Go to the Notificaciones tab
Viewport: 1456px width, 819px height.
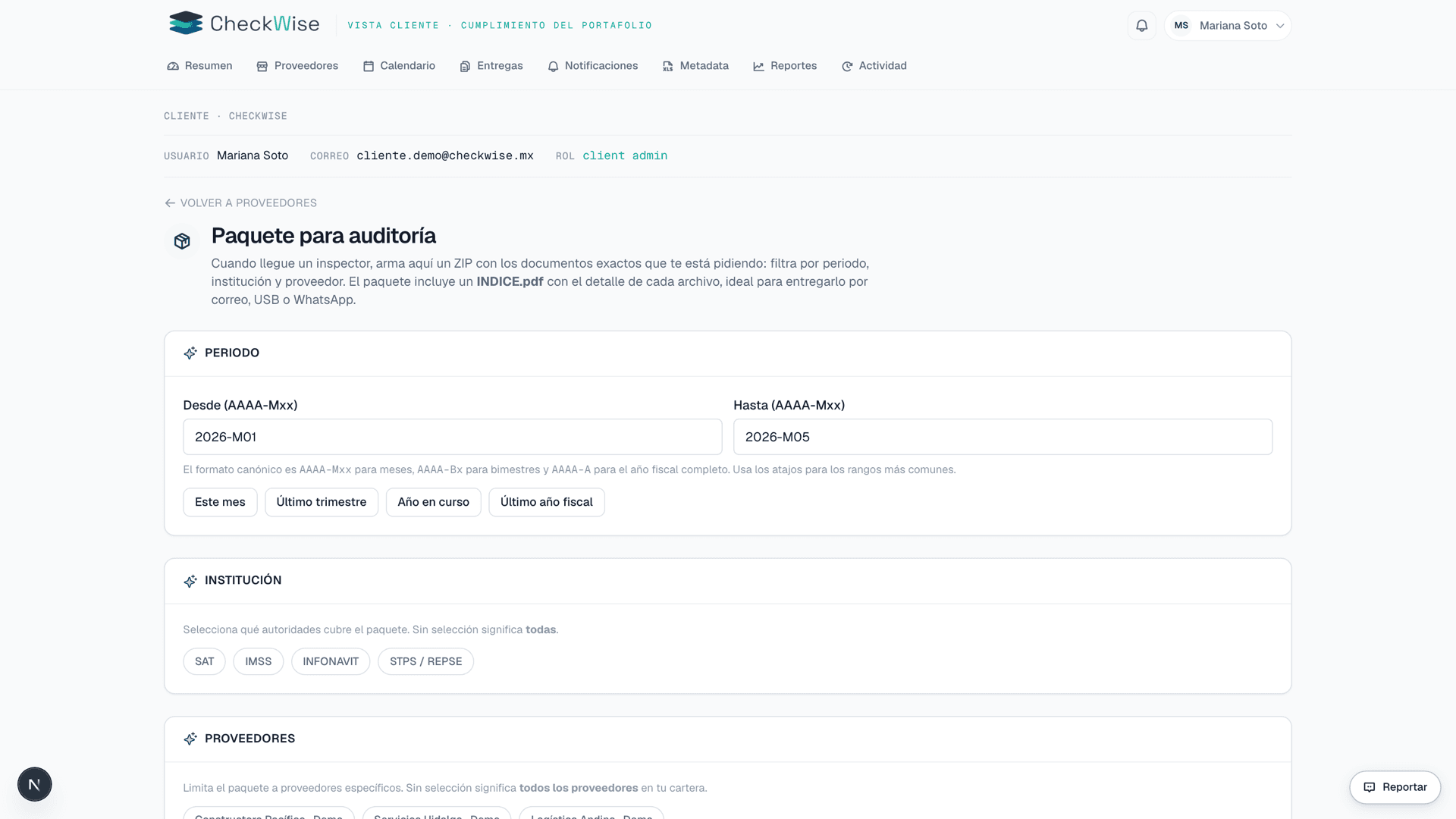pyautogui.click(x=592, y=66)
